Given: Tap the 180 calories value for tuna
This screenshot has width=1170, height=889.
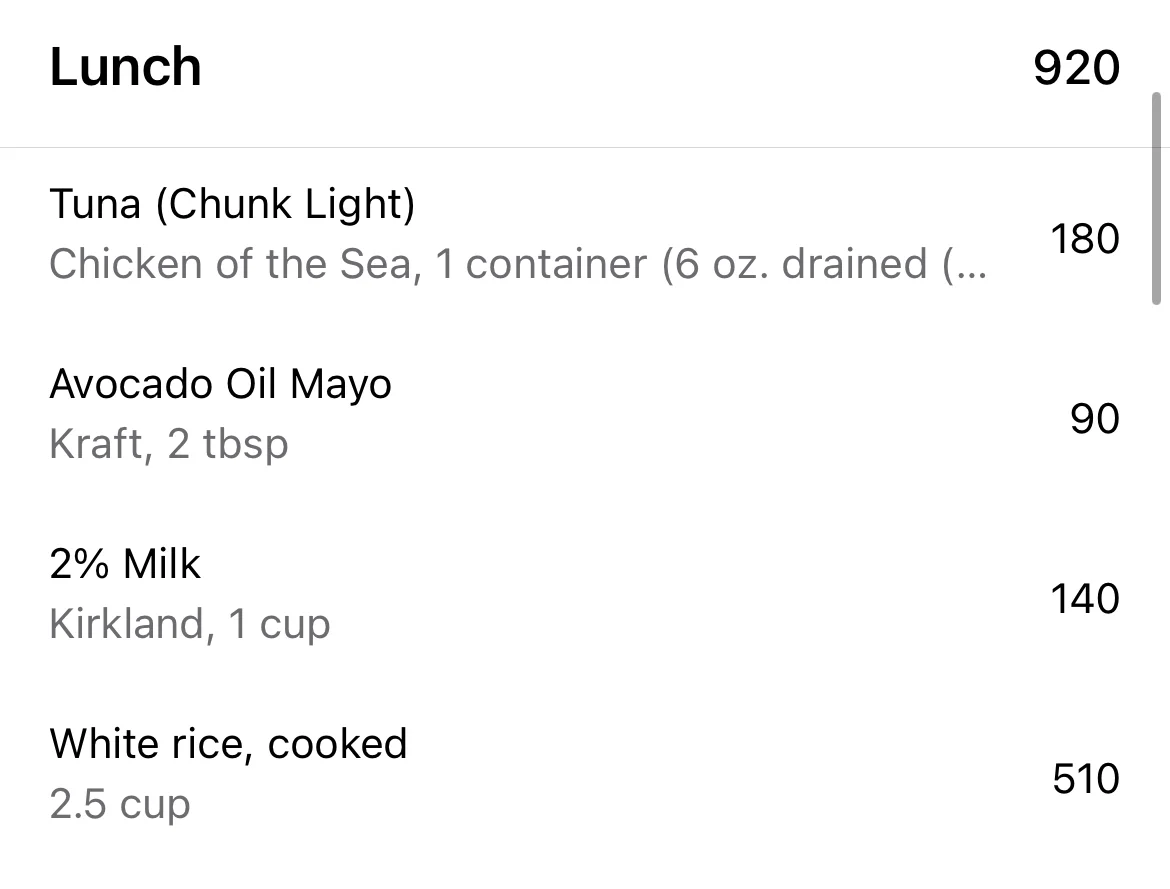Looking at the screenshot, I should [x=1085, y=239].
